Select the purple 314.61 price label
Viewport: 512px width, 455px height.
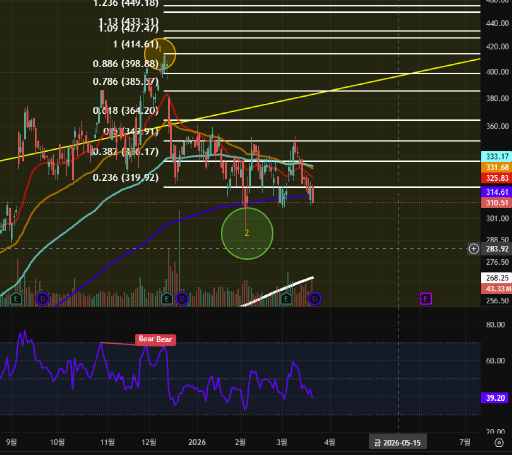(x=496, y=192)
